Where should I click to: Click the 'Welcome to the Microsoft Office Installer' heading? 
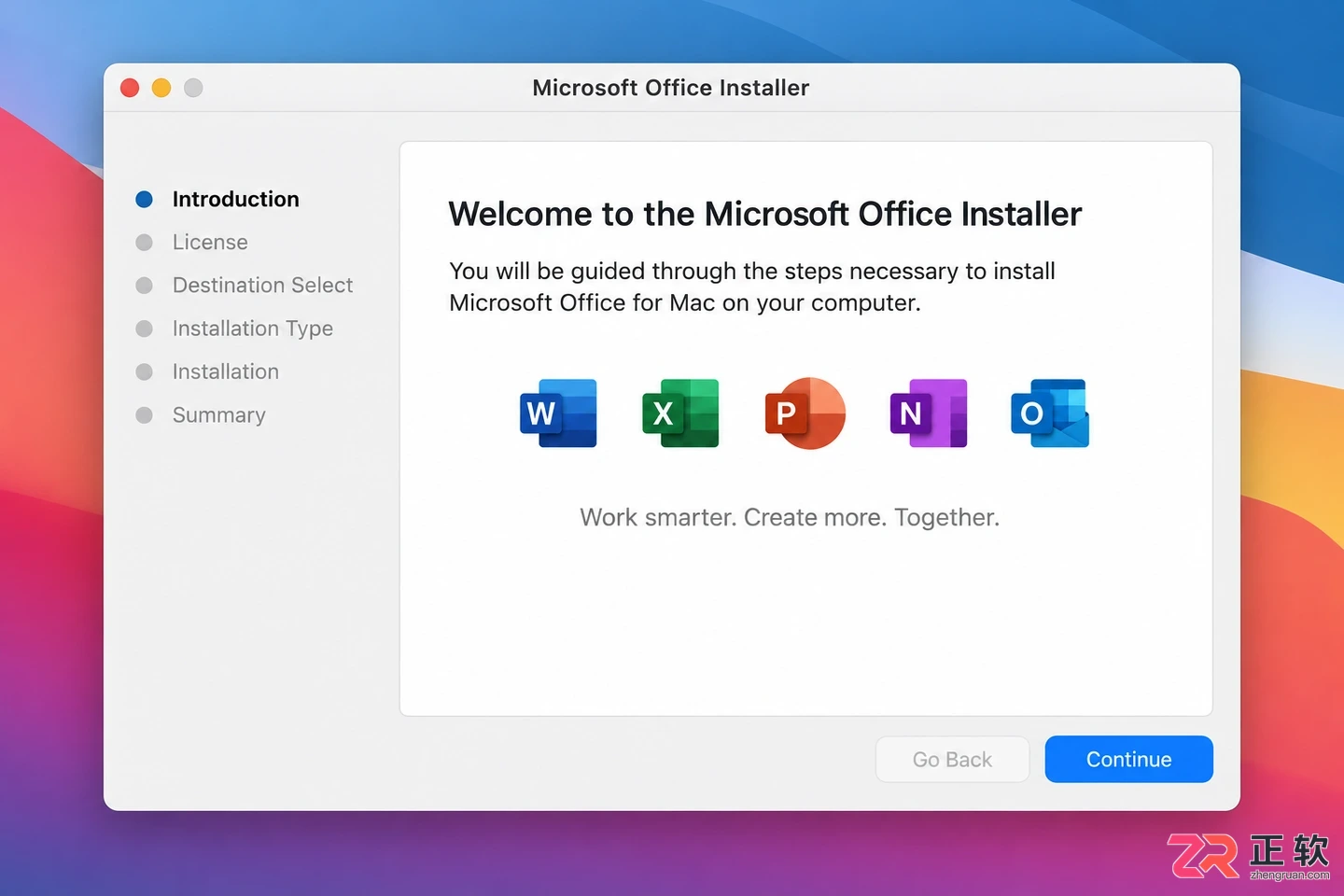coord(764,215)
